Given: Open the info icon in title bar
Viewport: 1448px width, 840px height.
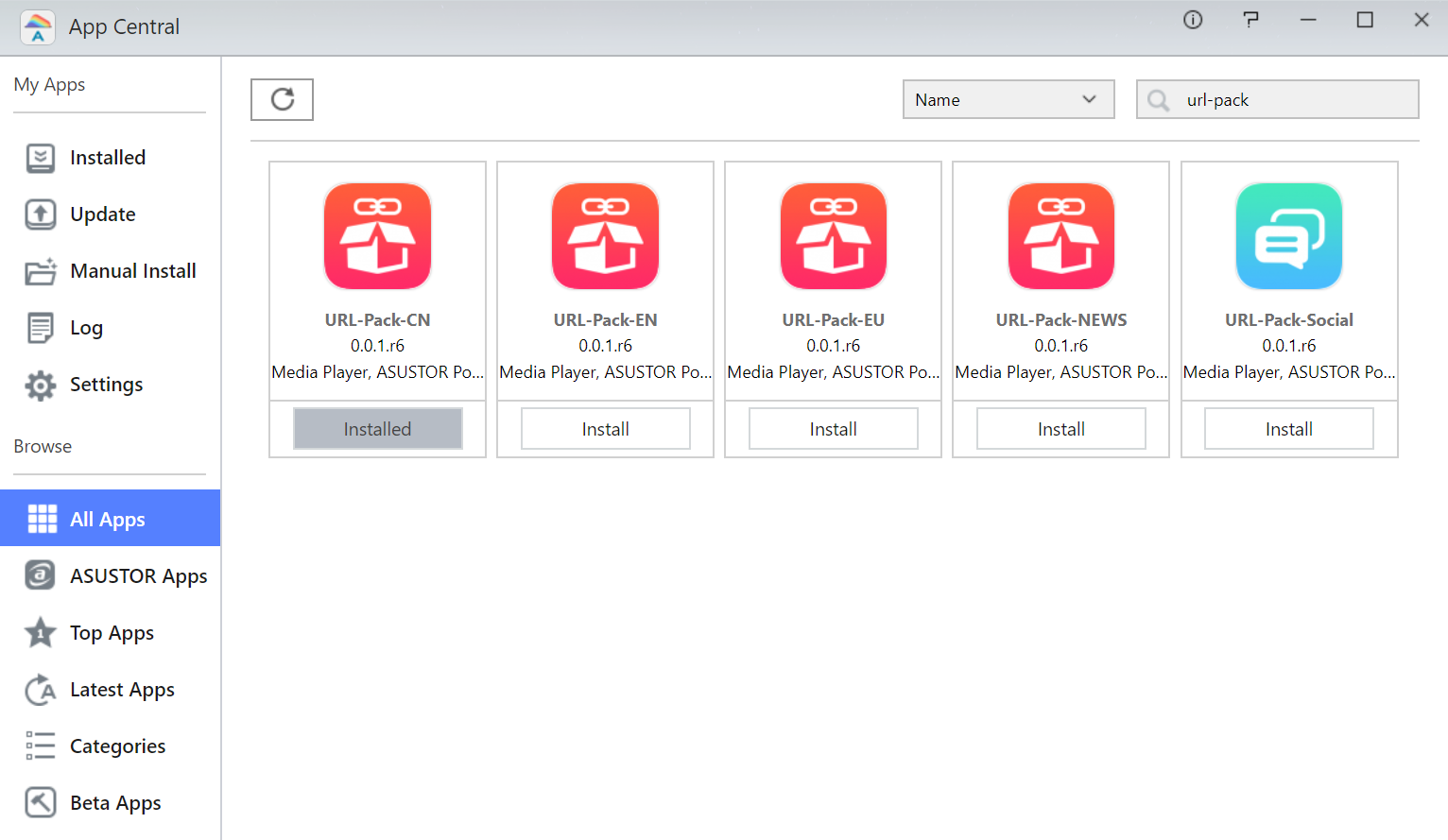Looking at the screenshot, I should (x=1193, y=20).
